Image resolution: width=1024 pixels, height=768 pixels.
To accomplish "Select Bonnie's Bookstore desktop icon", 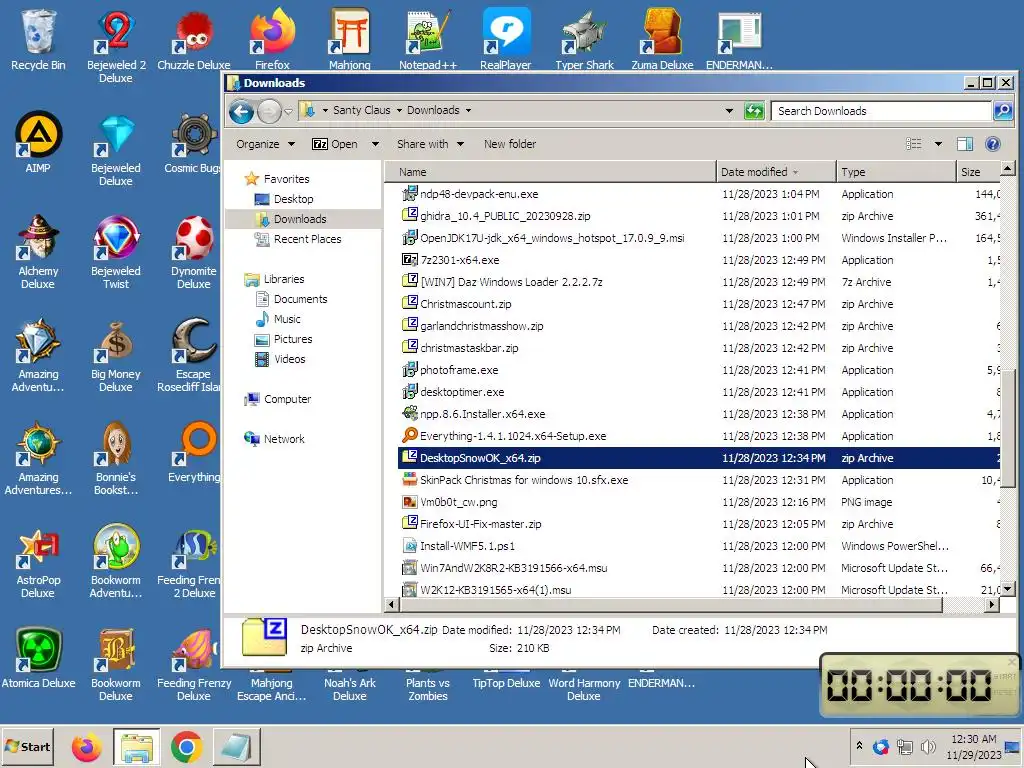I will click(116, 458).
